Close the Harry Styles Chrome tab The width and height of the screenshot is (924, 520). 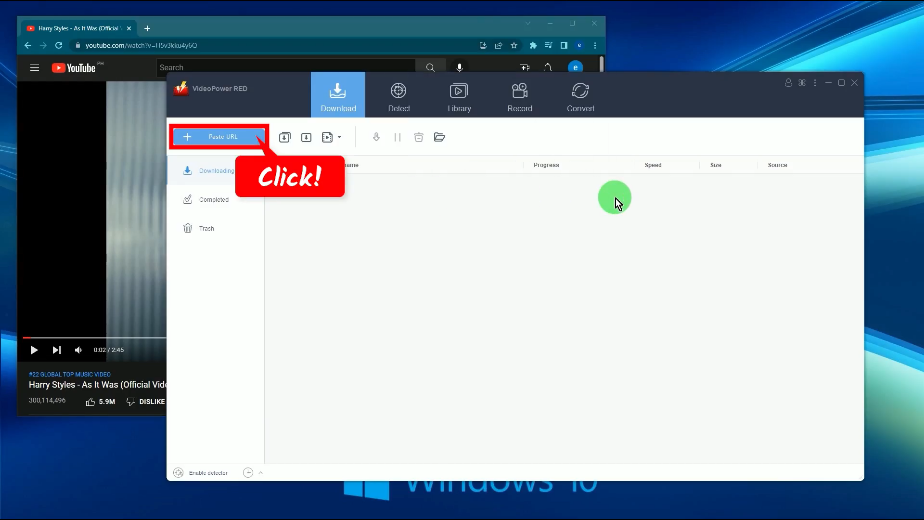pos(129,28)
